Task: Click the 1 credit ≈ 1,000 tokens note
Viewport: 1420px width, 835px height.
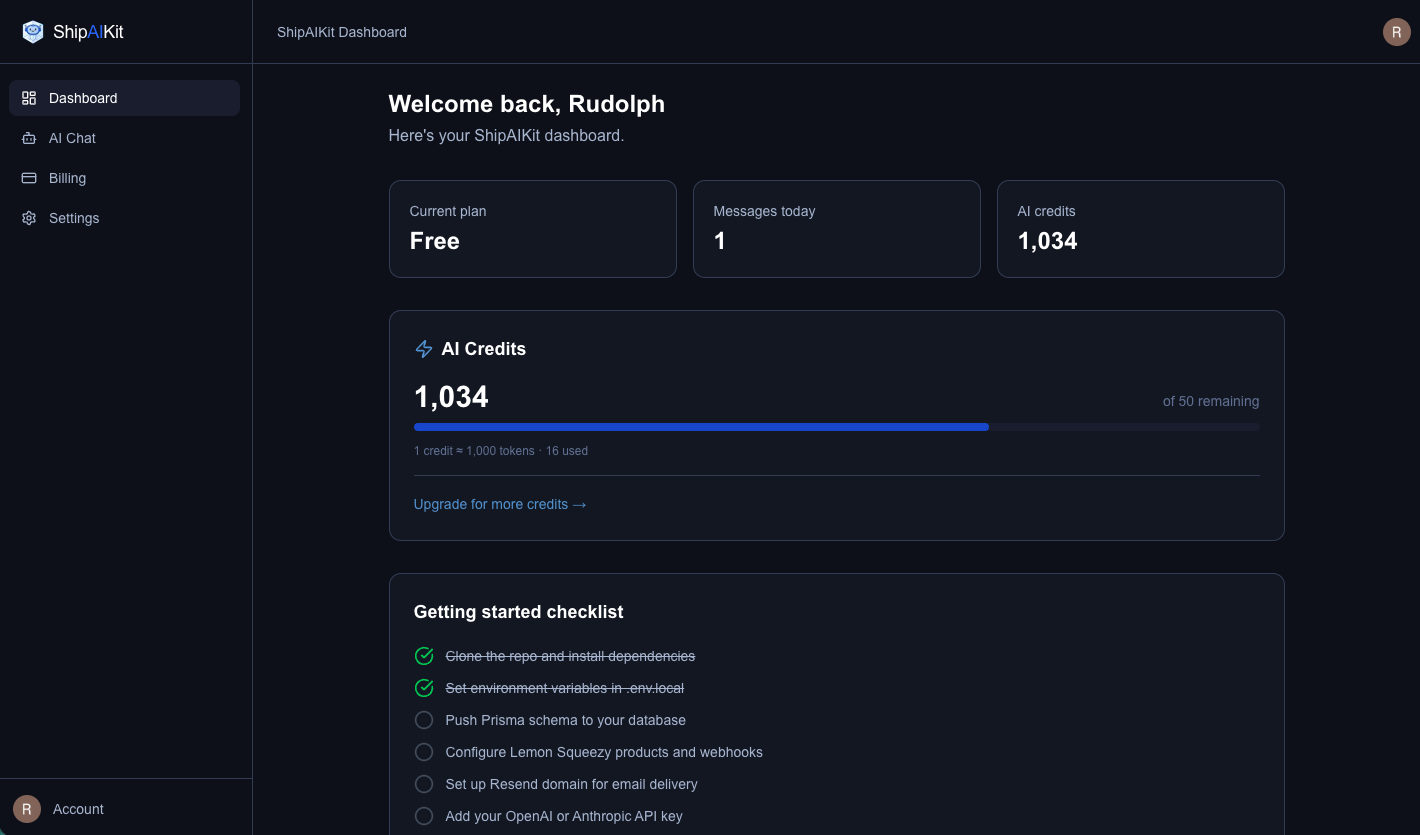Action: coord(501,451)
